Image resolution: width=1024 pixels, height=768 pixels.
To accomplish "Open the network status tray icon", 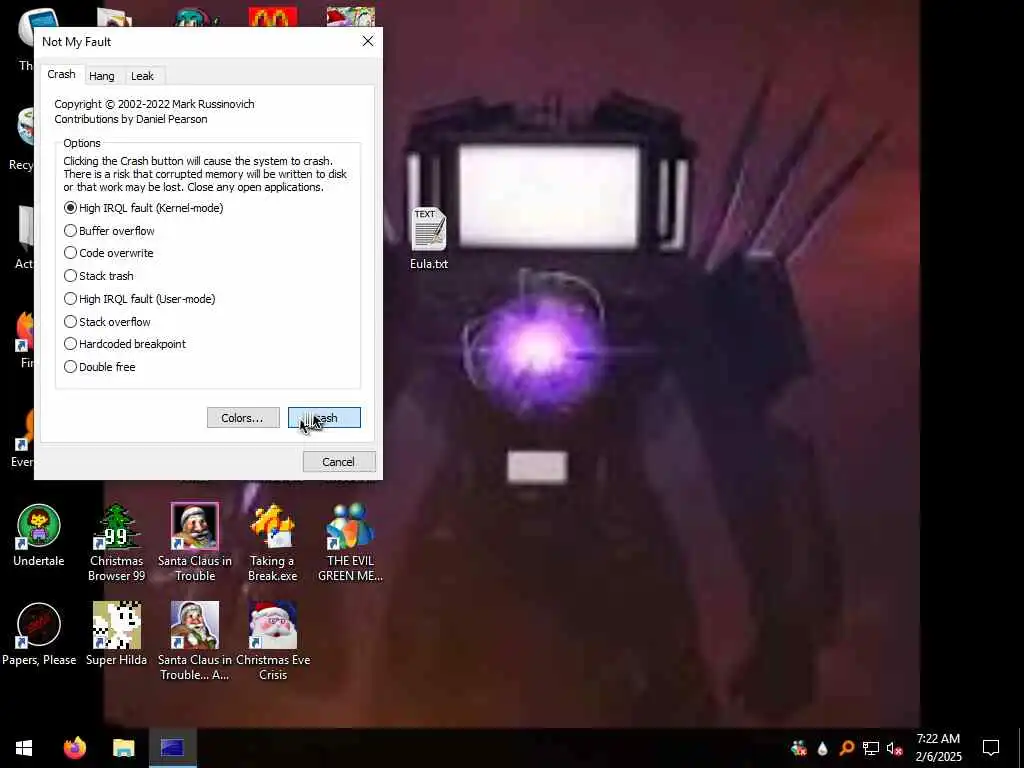I will [x=871, y=748].
